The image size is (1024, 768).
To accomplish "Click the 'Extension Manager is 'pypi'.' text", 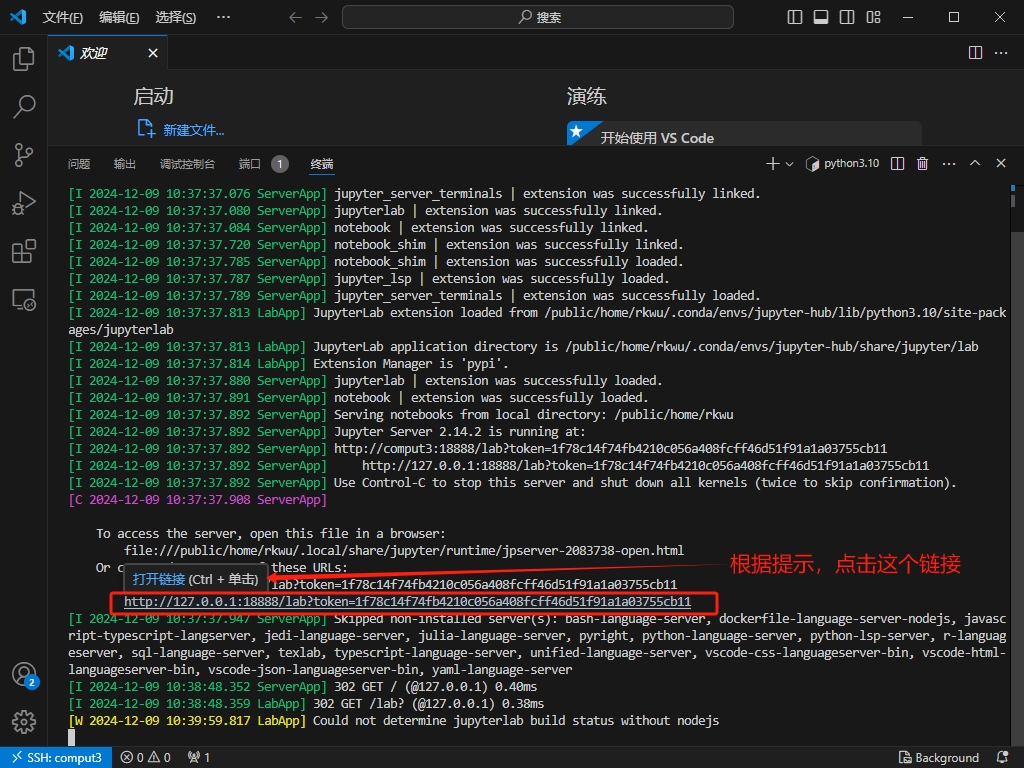I will 411,364.
